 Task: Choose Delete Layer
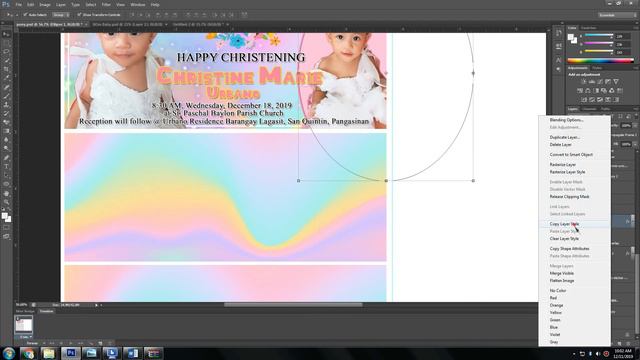pyautogui.click(x=560, y=145)
